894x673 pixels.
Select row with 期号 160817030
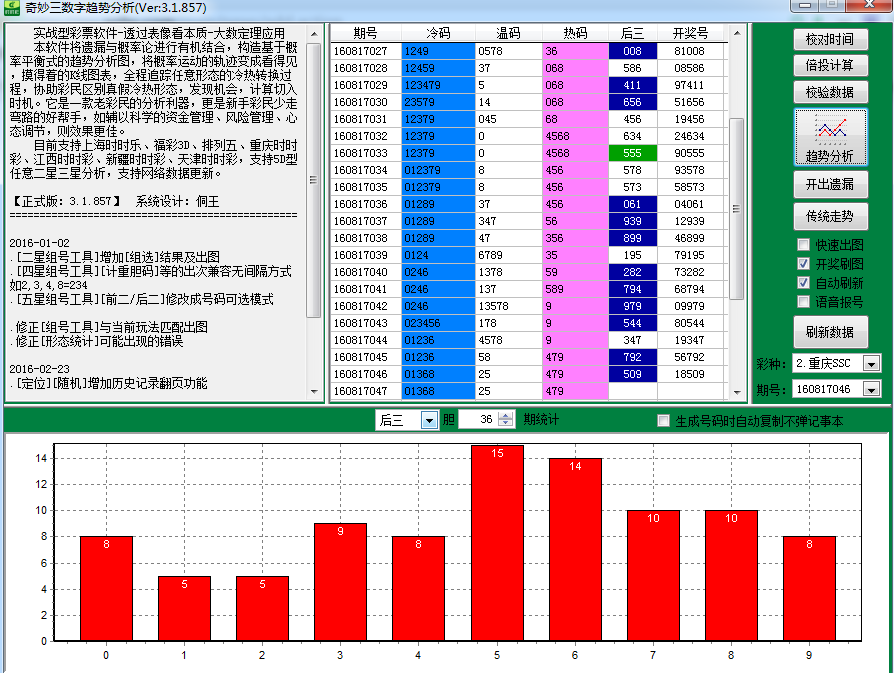click(x=529, y=102)
